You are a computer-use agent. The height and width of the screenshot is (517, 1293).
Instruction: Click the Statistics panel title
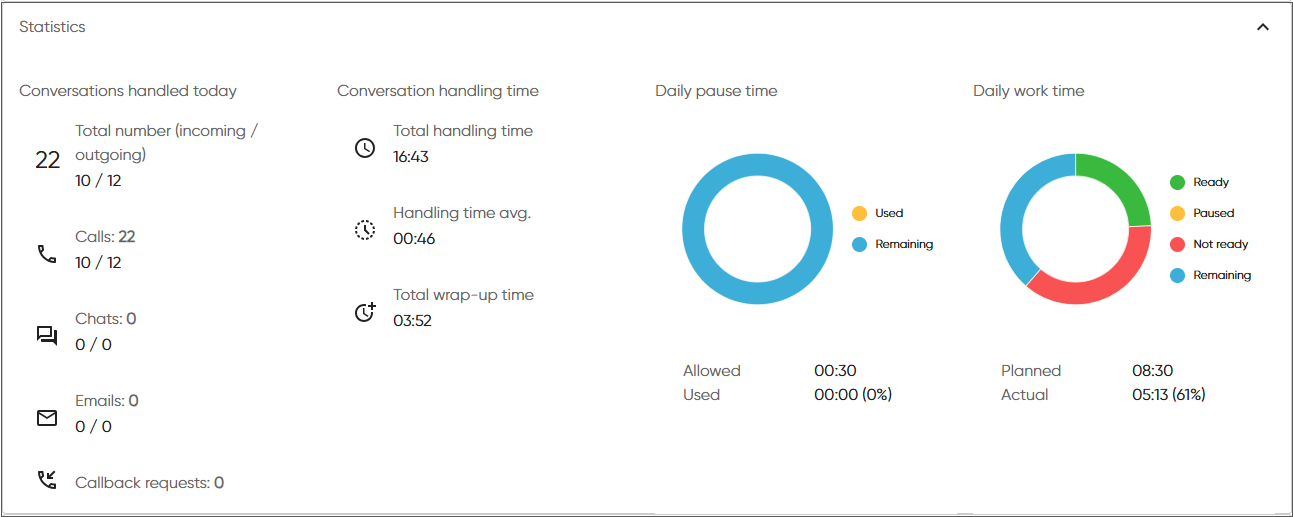point(52,27)
